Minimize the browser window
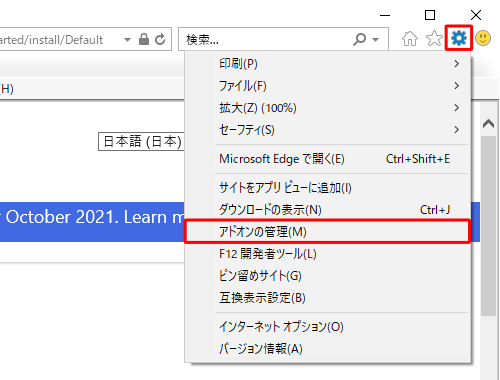The image size is (500, 380). tap(385, 15)
